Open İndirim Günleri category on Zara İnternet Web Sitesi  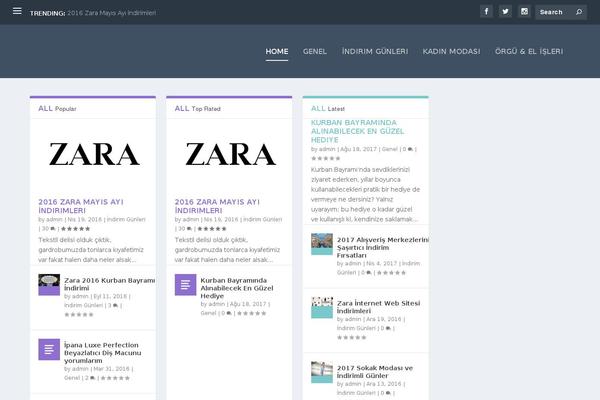[356, 328]
